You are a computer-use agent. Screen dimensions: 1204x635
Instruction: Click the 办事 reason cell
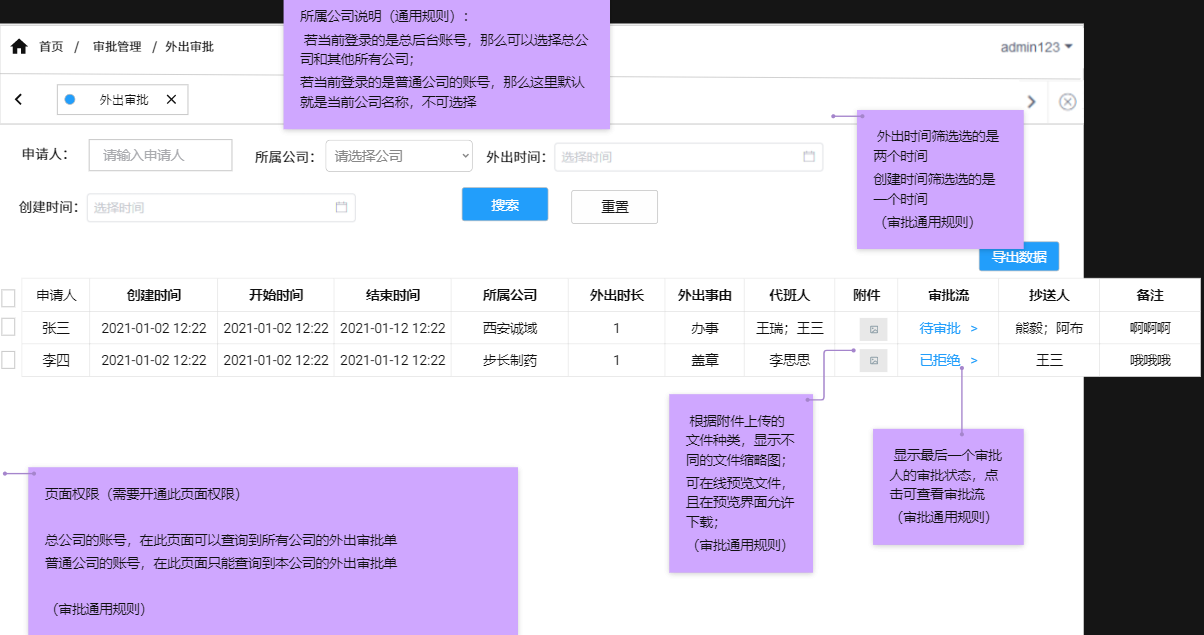[705, 328]
